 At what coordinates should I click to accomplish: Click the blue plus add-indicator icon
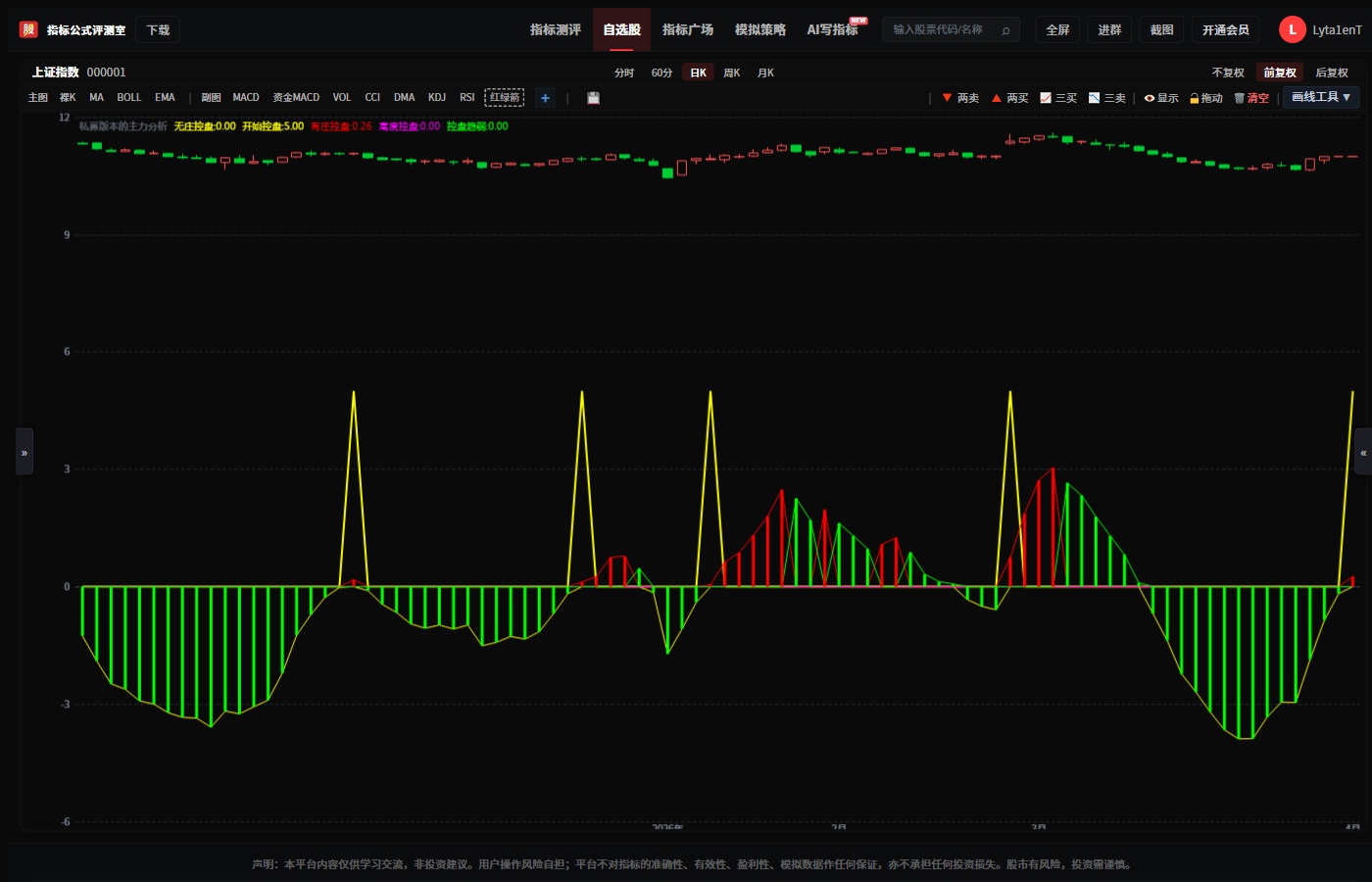point(546,98)
